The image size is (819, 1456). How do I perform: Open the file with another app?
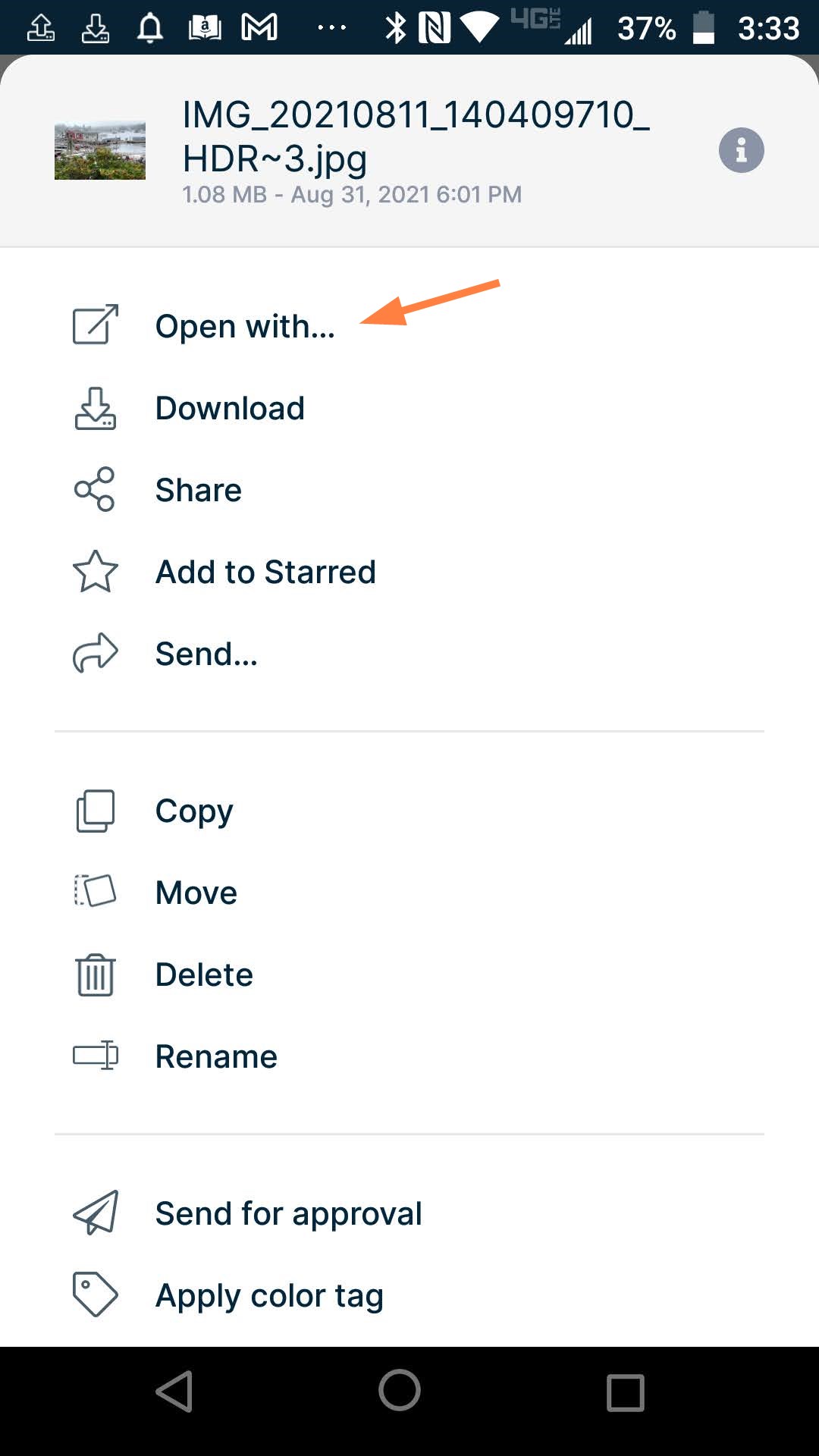[x=244, y=326]
